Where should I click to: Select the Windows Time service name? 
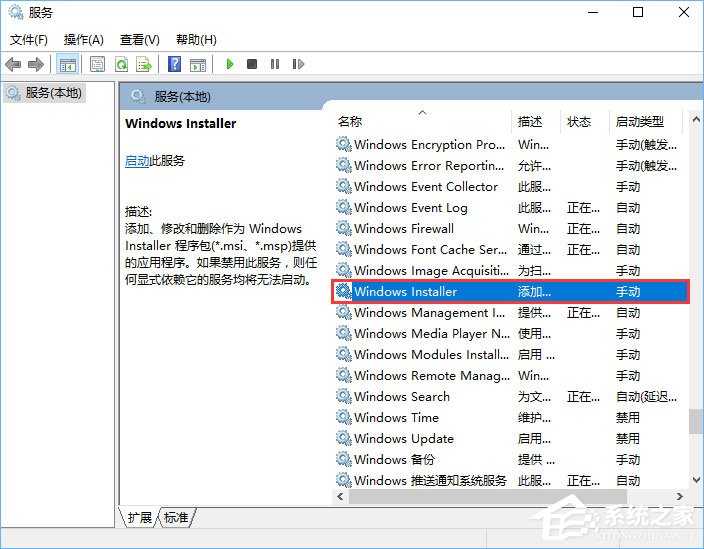pyautogui.click(x=396, y=417)
